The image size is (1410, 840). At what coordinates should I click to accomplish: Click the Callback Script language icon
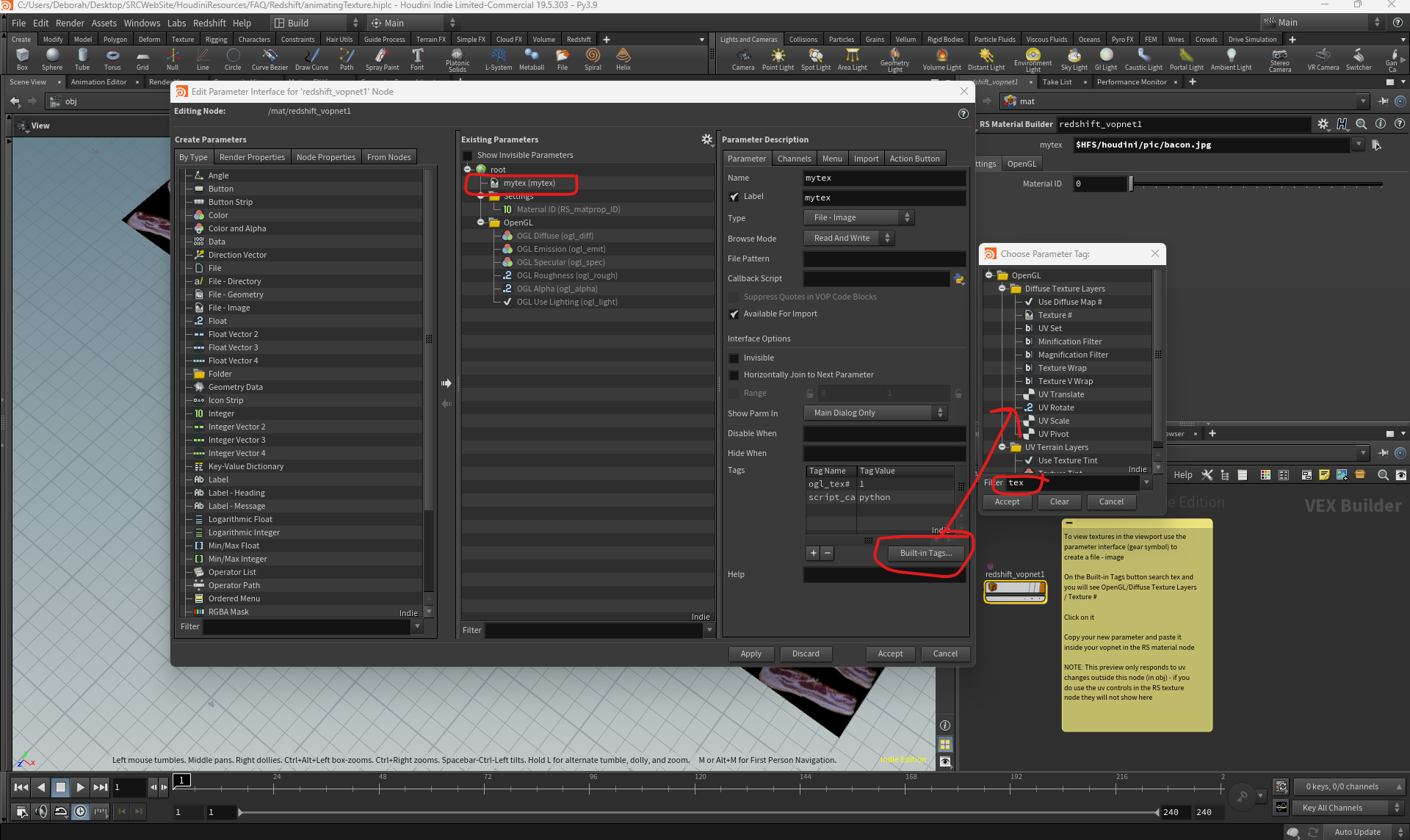959,279
